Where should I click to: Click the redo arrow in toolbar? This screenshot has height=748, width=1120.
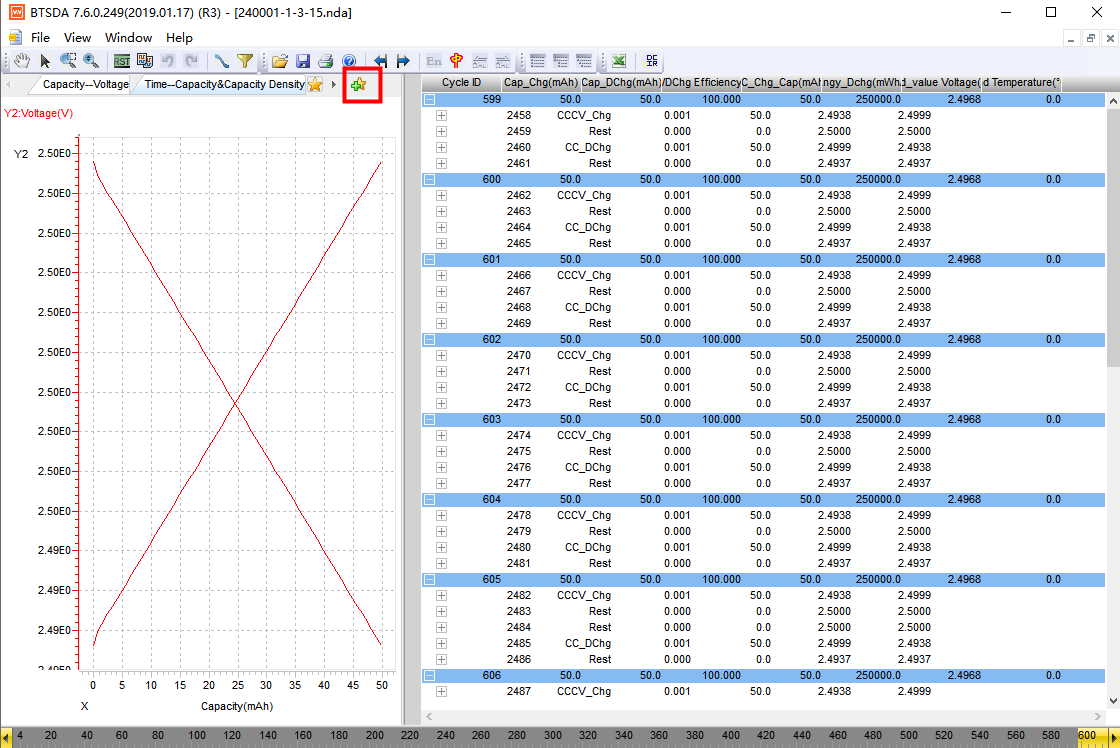191,61
